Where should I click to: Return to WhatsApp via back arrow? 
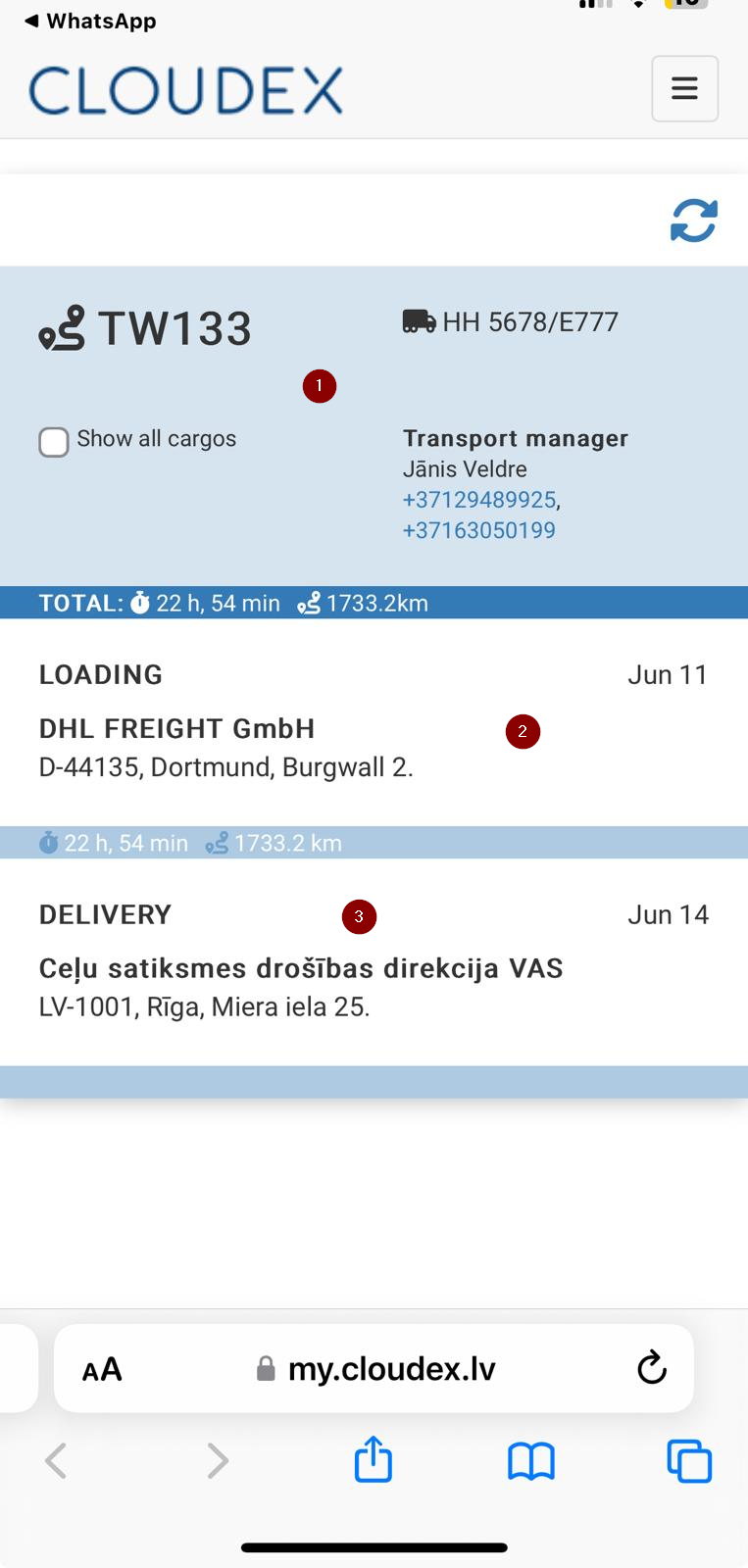point(90,21)
